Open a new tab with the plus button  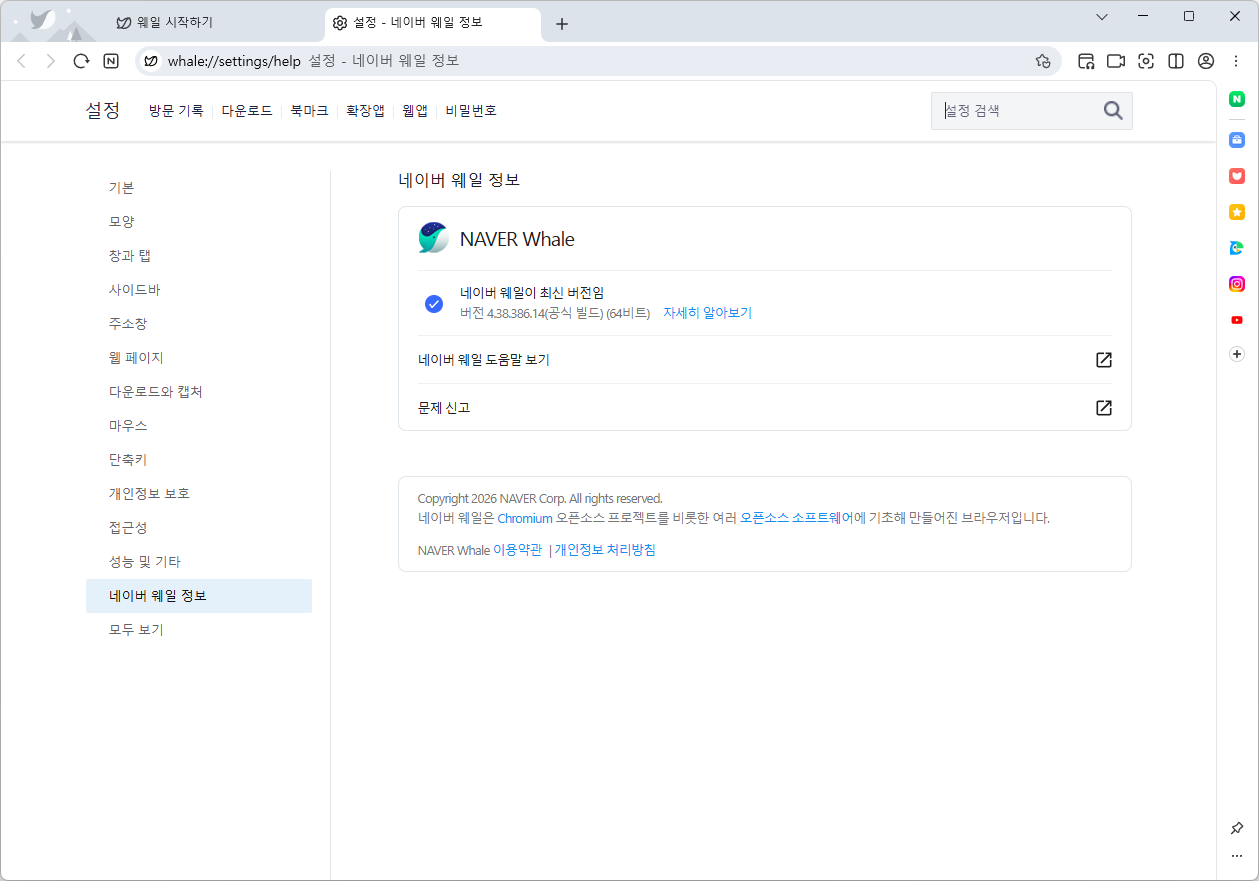562,24
